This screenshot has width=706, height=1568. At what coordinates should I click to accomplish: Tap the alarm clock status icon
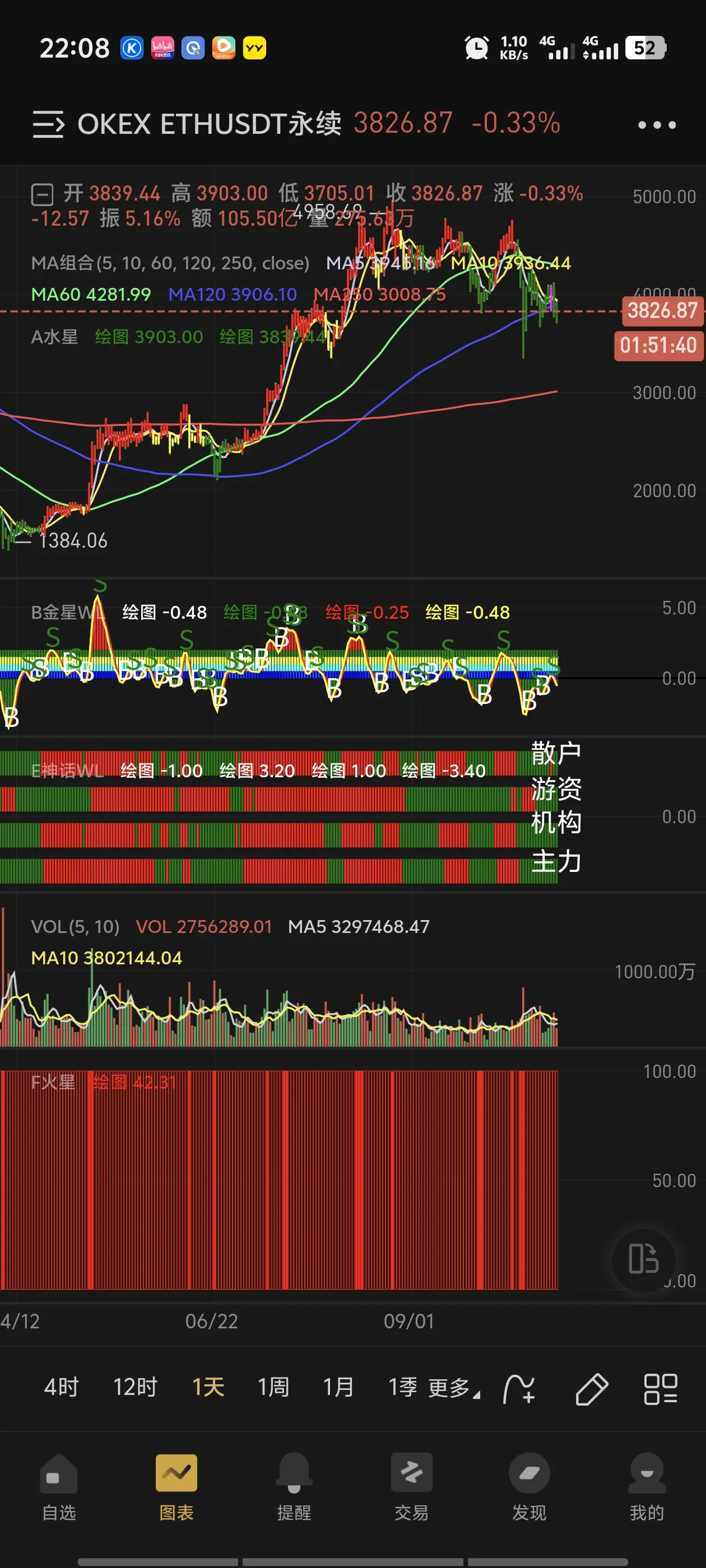click(x=476, y=48)
